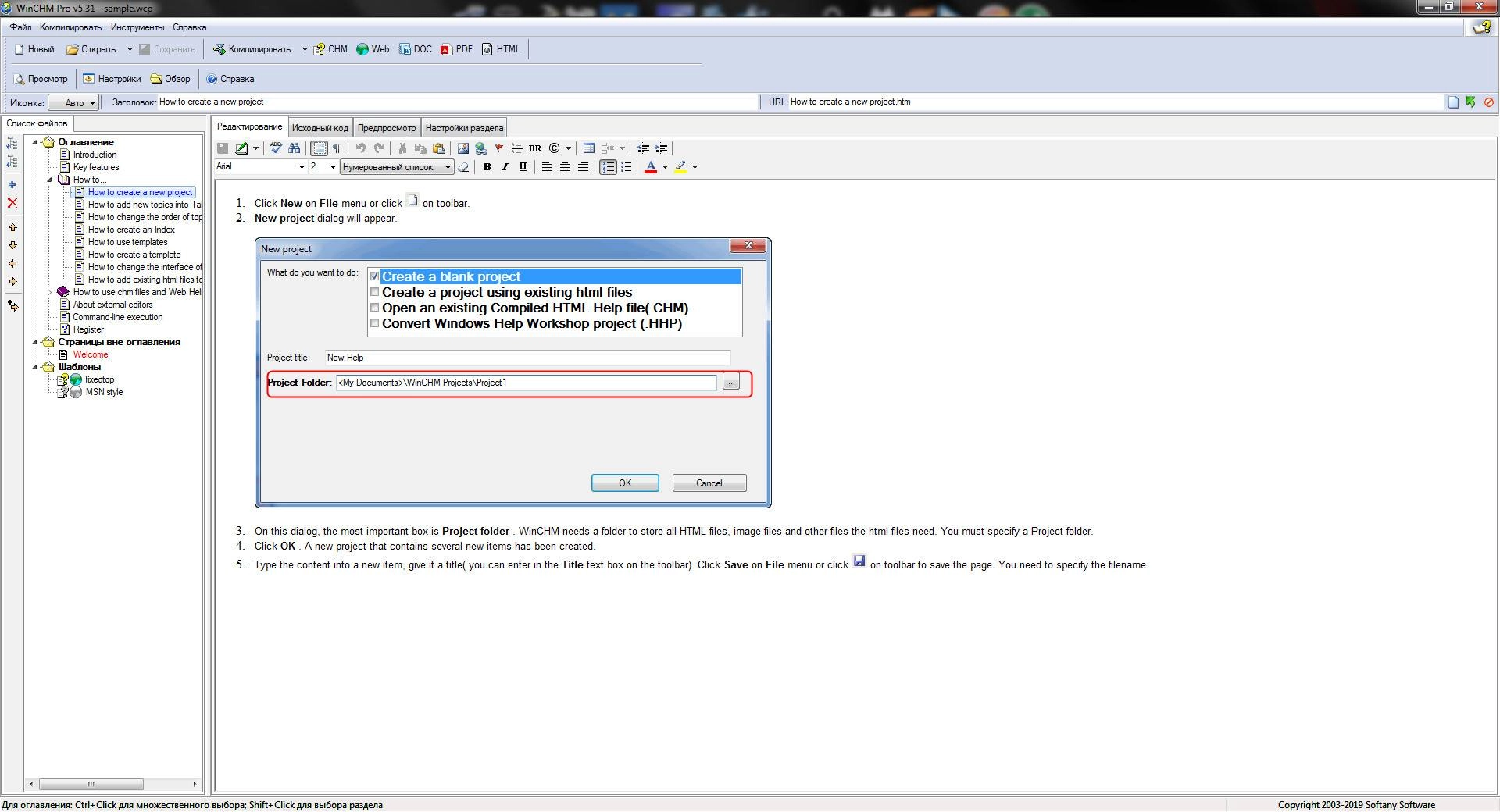Image resolution: width=1500 pixels, height=812 pixels.
Task: Click the yellow highlight color swatch
Action: point(680,166)
